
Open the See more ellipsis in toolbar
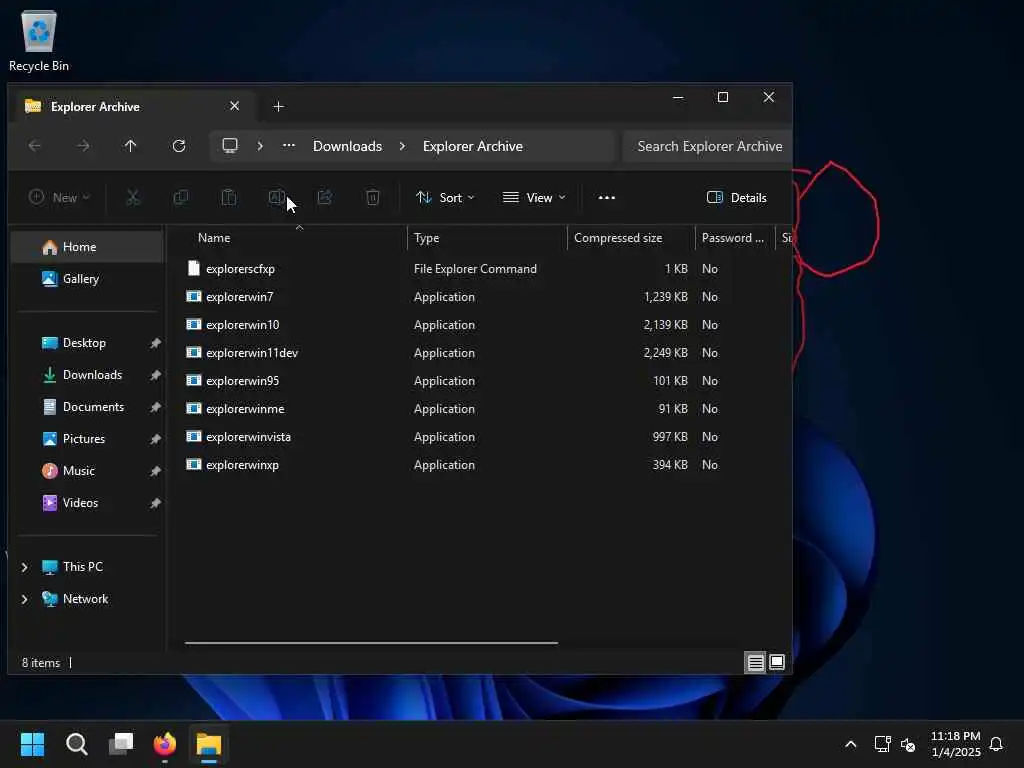607,197
